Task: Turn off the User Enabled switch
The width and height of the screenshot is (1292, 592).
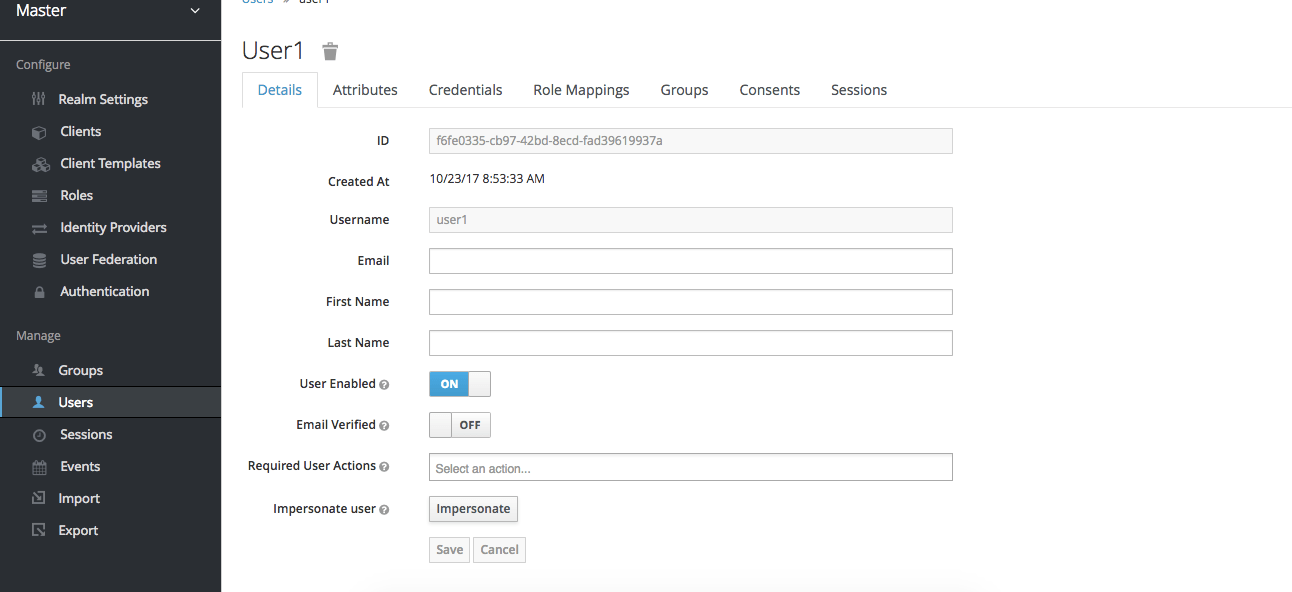Action: [460, 384]
